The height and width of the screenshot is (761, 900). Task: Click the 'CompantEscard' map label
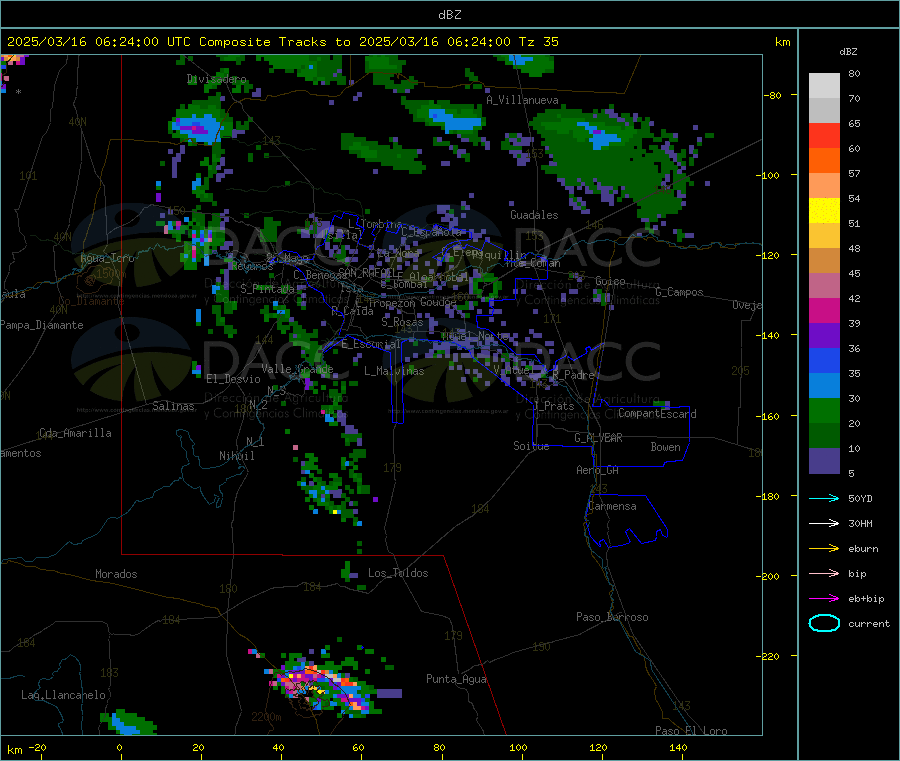[657, 413]
